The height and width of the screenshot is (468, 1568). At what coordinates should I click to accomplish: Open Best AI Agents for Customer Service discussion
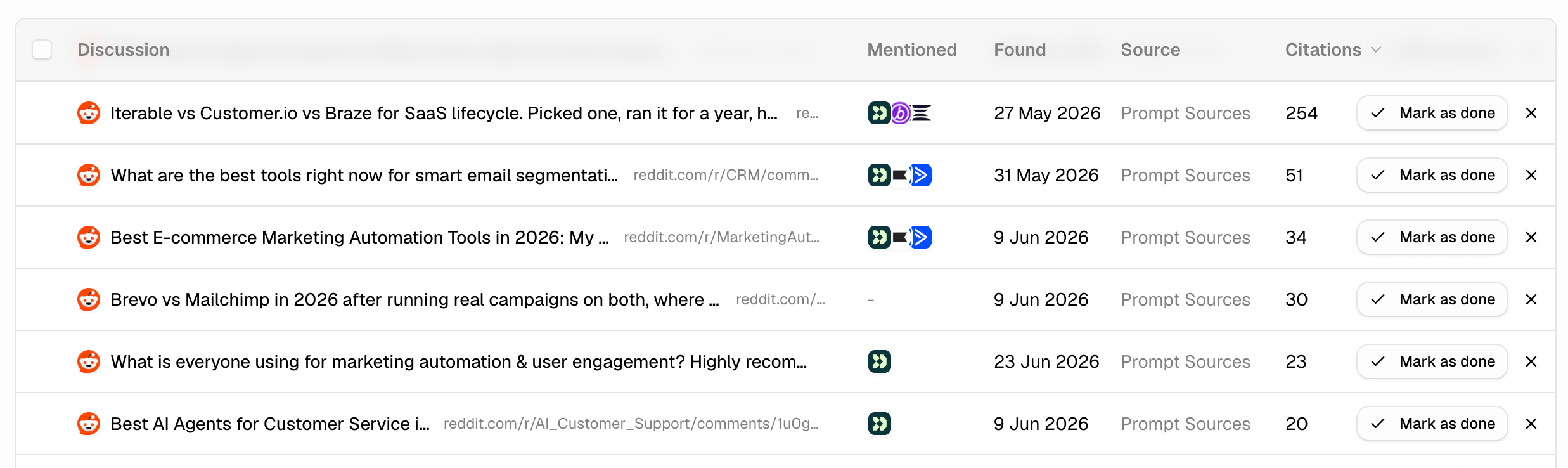click(x=270, y=424)
